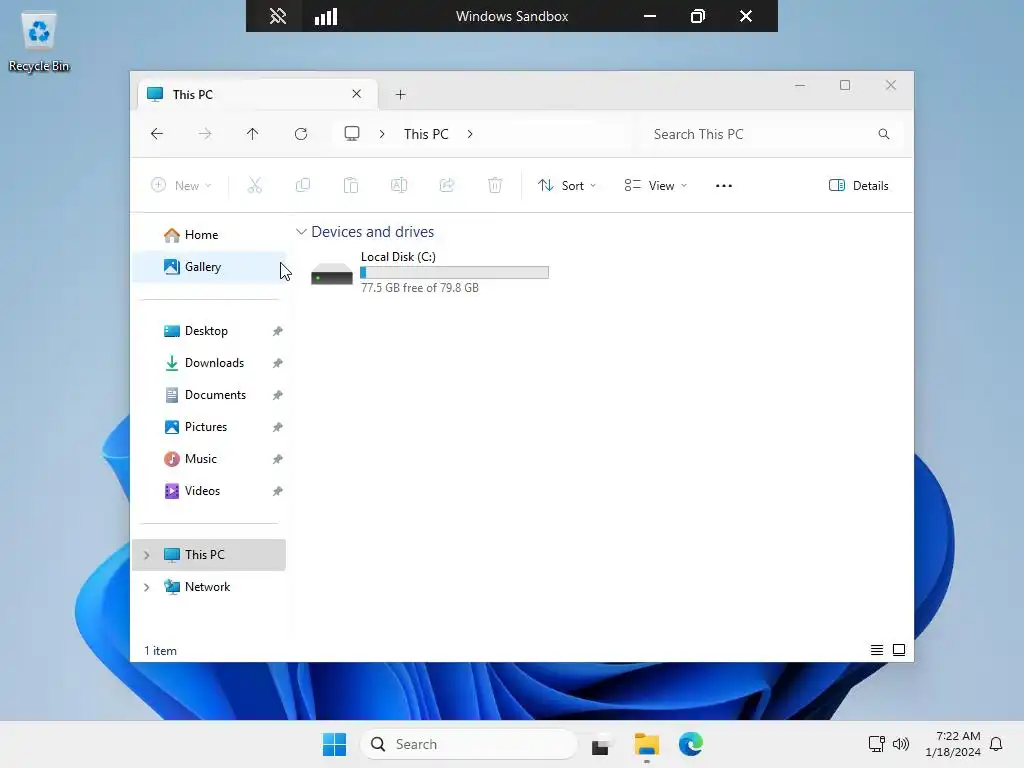Refresh the This PC view
The image size is (1024, 768).
pyautogui.click(x=301, y=134)
